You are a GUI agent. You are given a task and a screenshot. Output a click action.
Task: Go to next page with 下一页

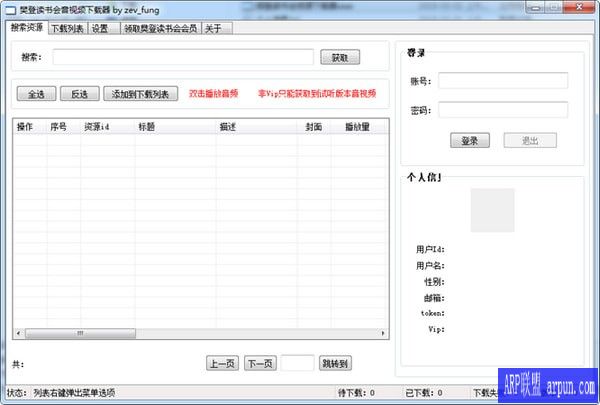pos(260,363)
